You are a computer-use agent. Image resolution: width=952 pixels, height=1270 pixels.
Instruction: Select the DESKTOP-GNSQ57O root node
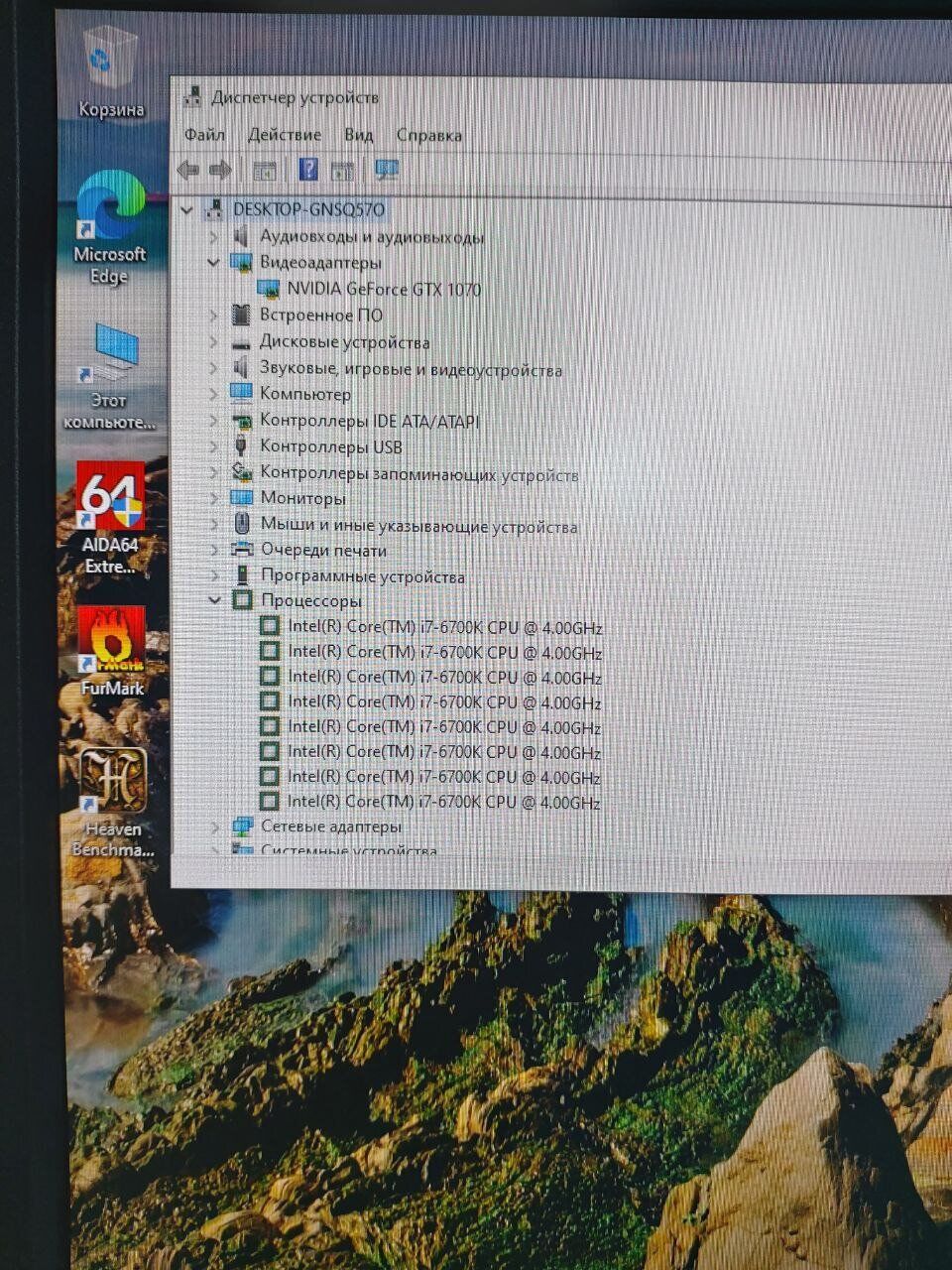(307, 209)
